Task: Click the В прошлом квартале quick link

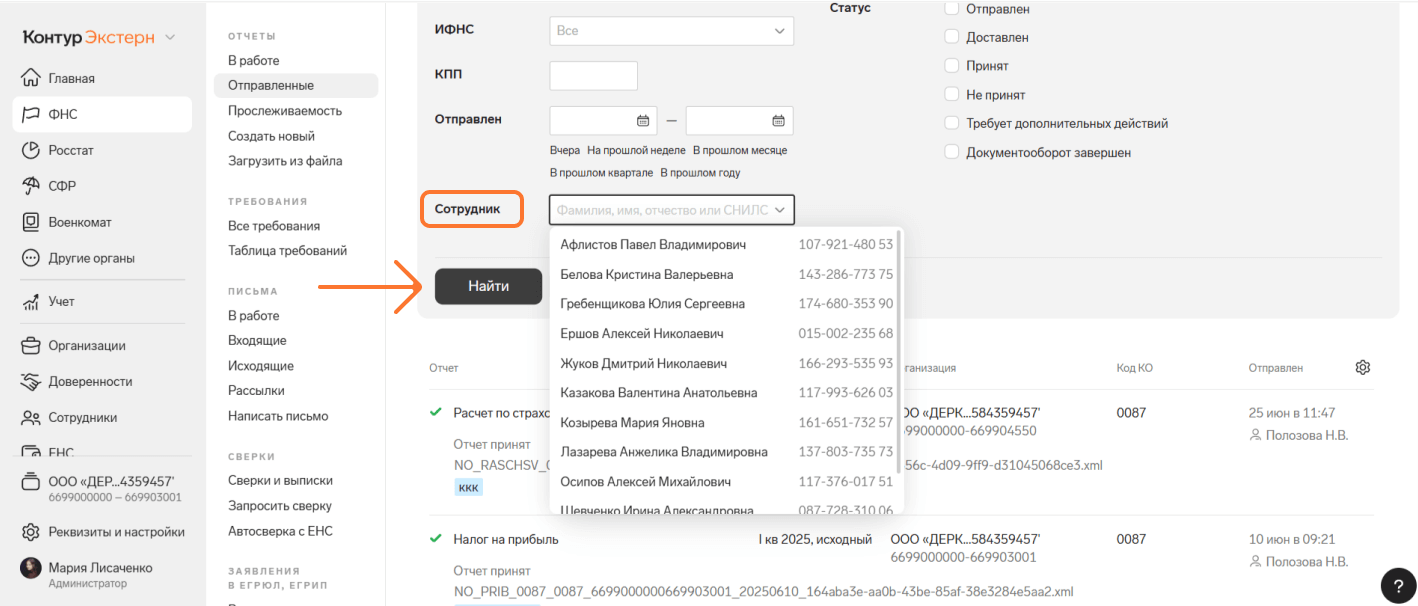Action: [601, 172]
